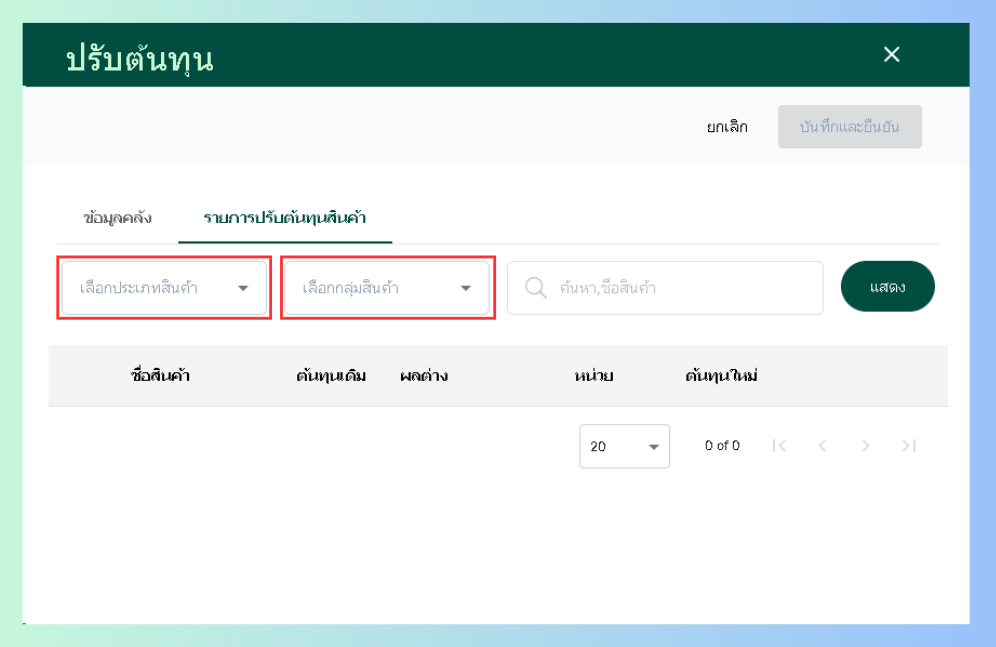Click the green แสดง button
The image size is (996, 647).
(x=887, y=286)
